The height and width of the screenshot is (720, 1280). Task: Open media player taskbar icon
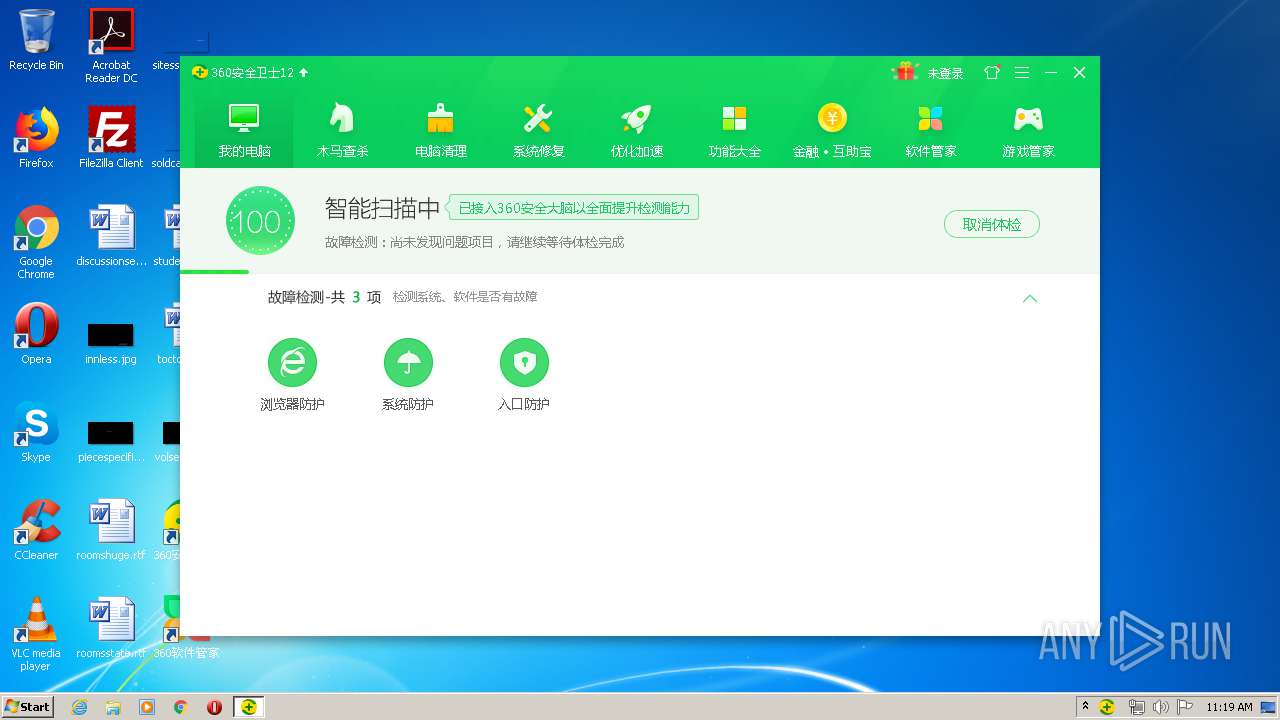(147, 707)
